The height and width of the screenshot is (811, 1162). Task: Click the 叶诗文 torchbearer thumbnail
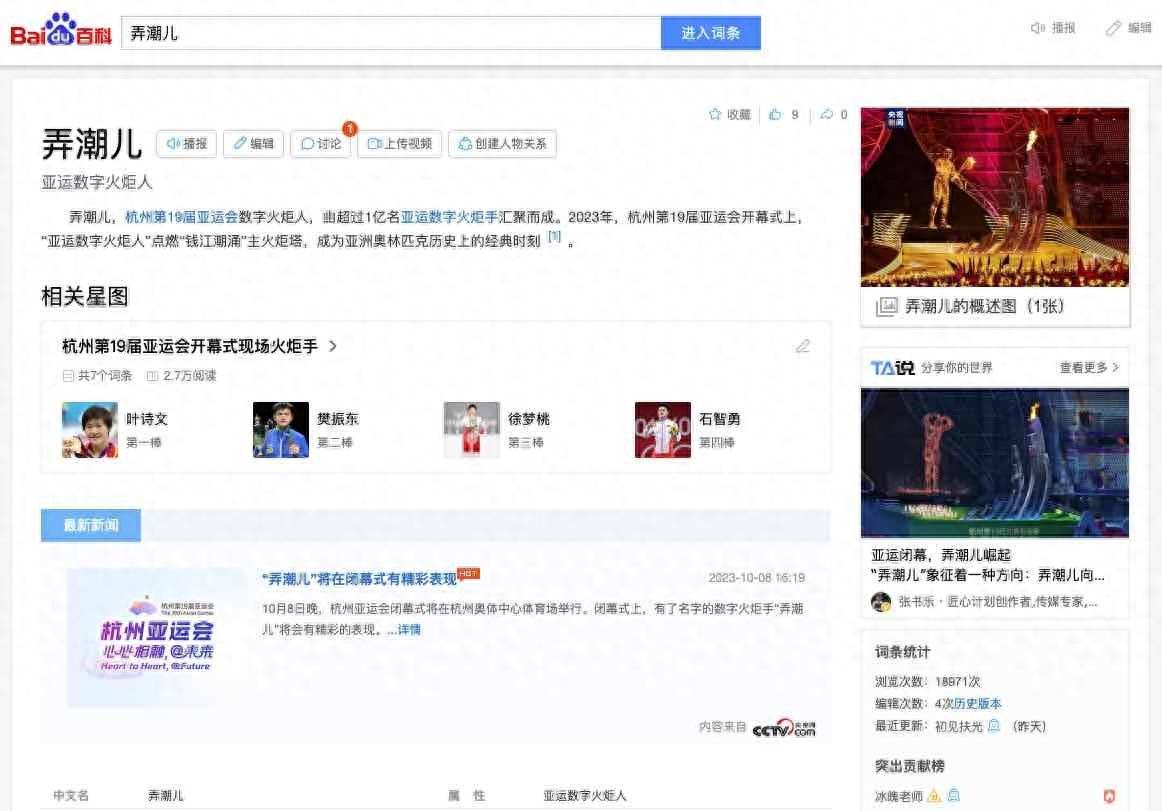[x=89, y=430]
